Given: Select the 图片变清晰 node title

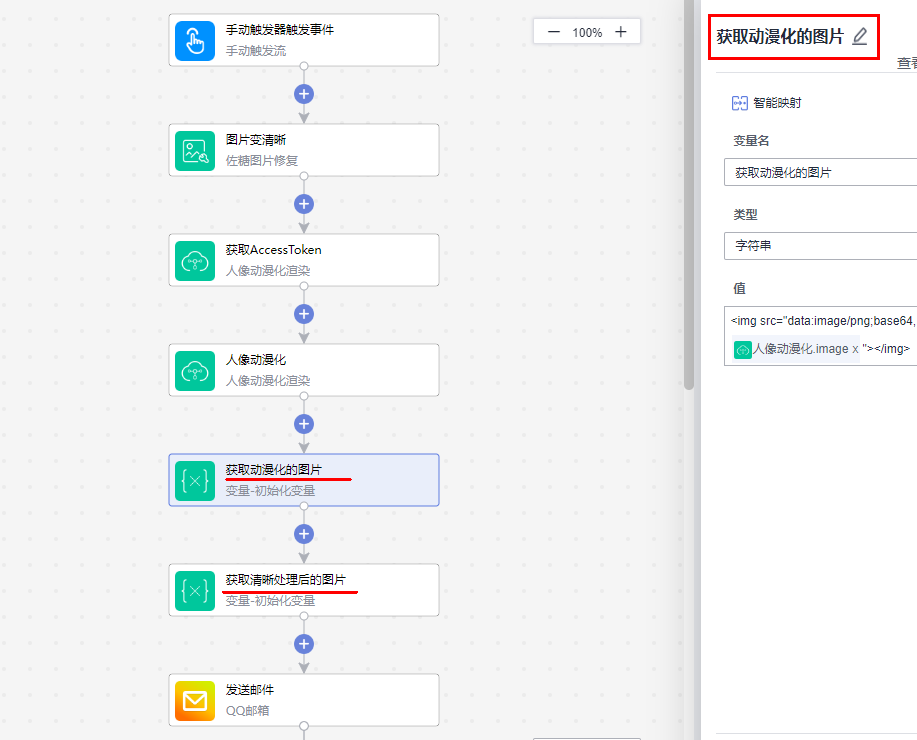Looking at the screenshot, I should [256, 140].
